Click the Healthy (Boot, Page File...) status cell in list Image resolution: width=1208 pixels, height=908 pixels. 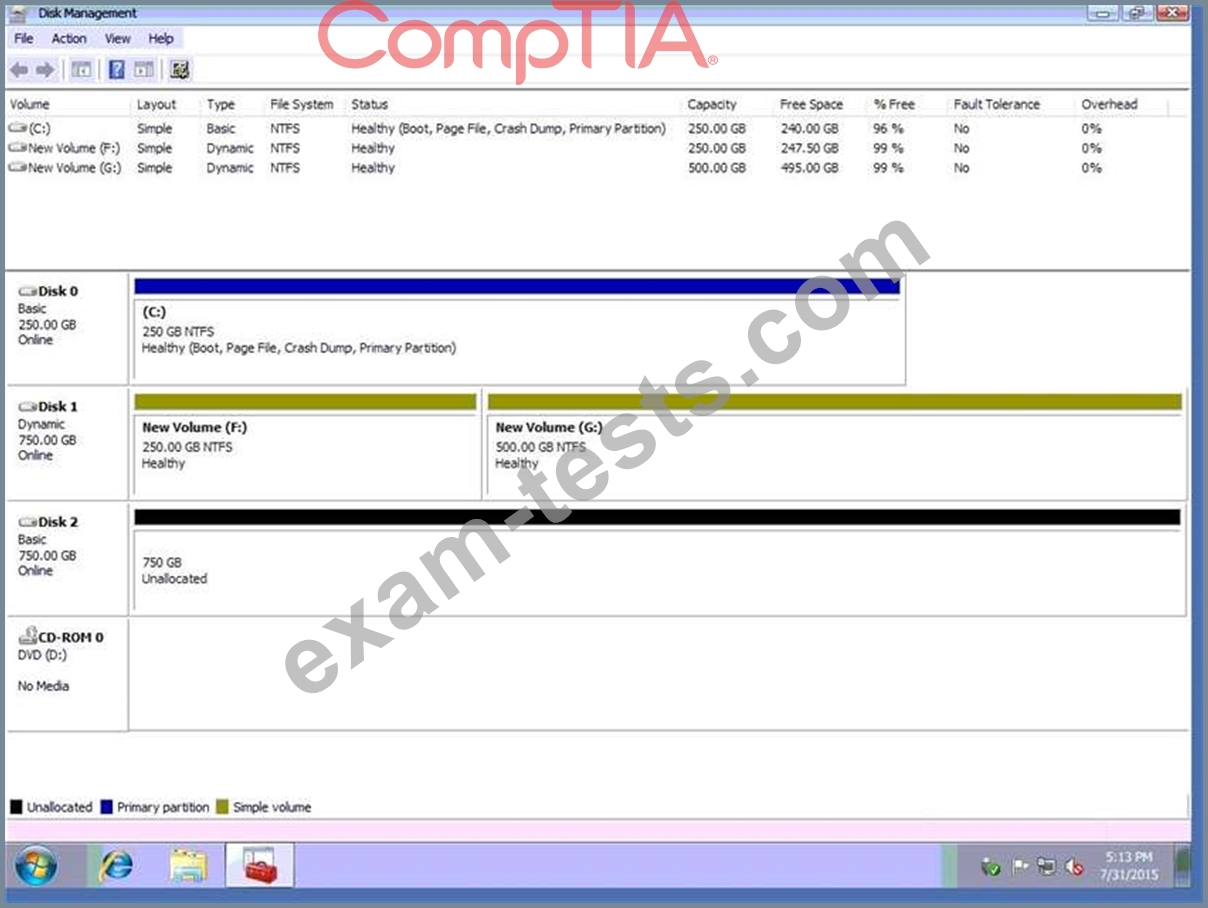coord(508,129)
